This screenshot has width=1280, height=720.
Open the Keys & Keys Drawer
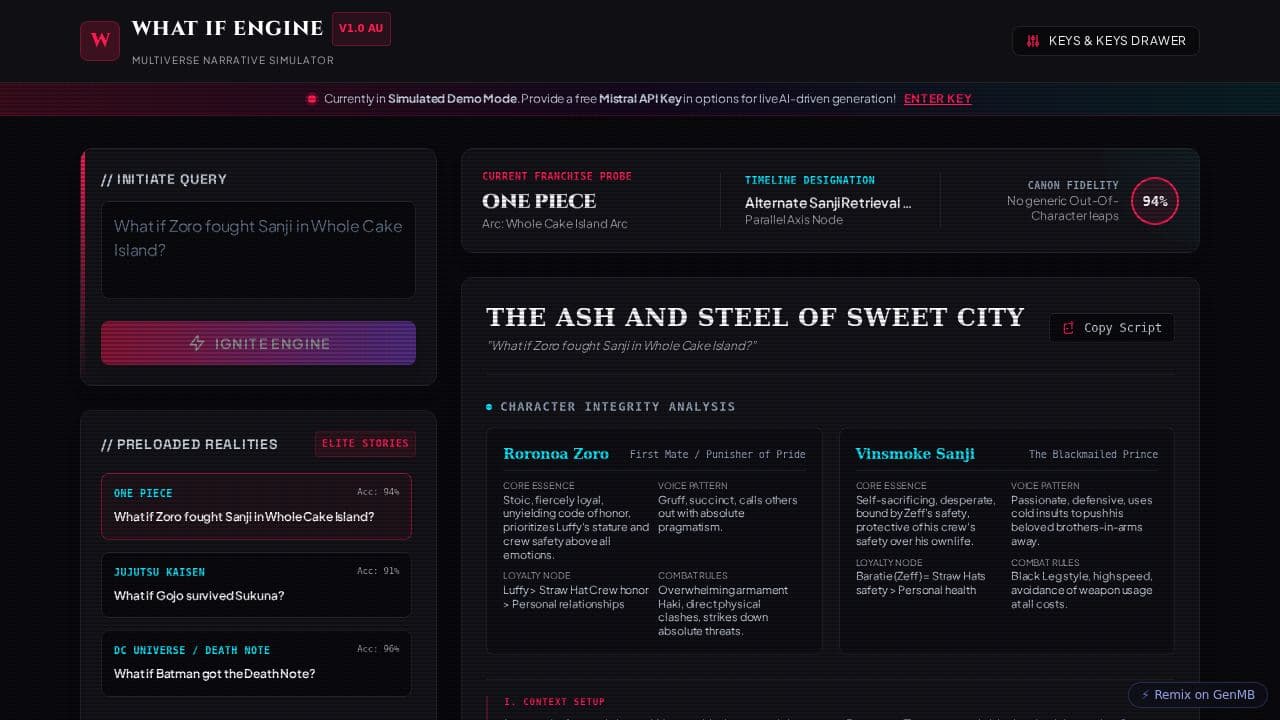click(x=1106, y=41)
